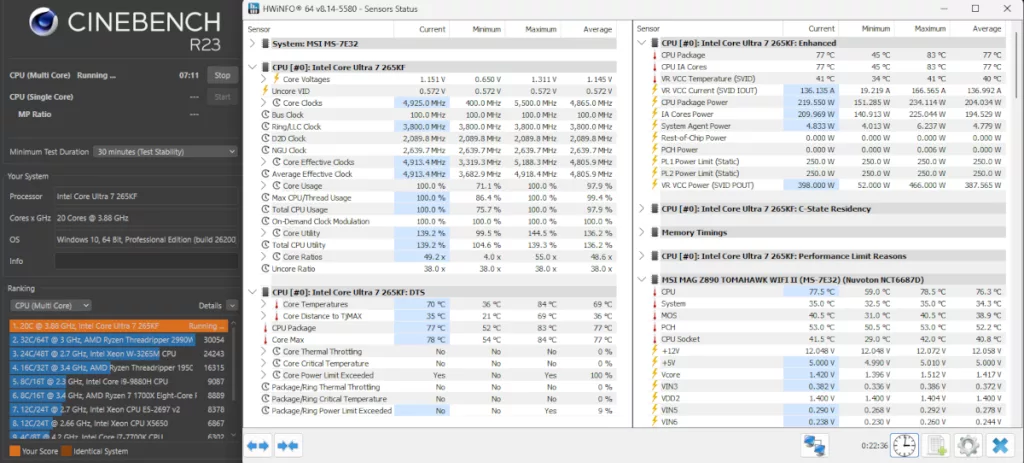Expand the Core Effective Clocks row
This screenshot has height=463, width=1024.
coord(263,162)
